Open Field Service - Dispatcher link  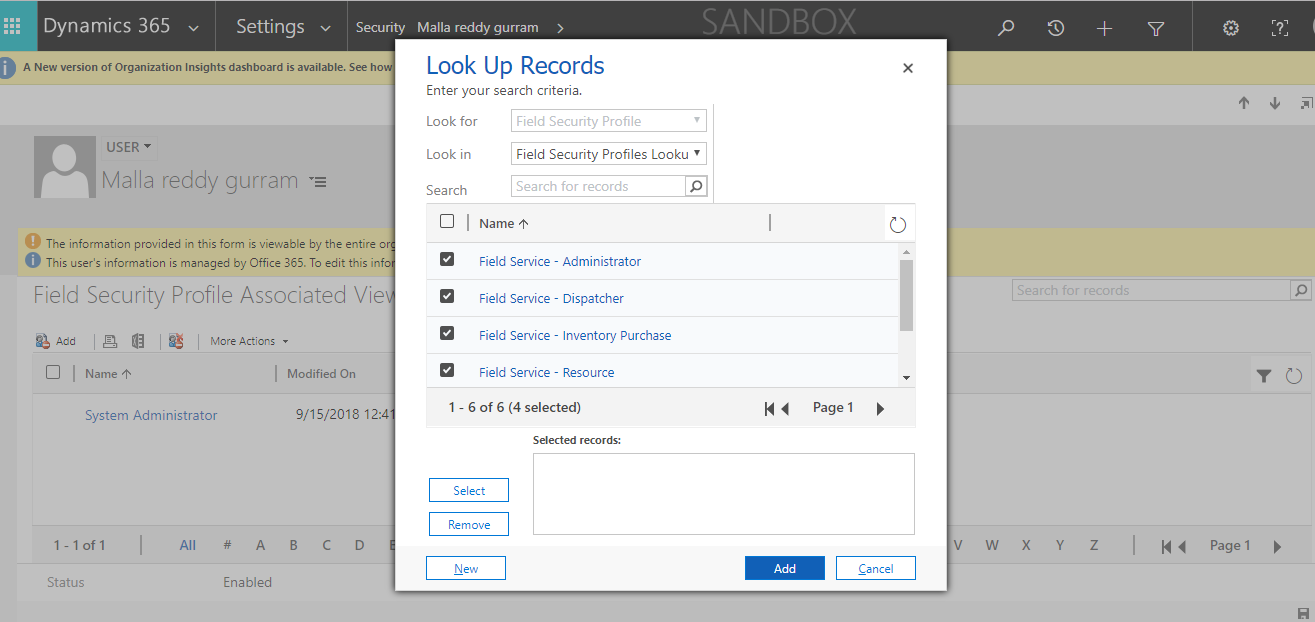click(551, 298)
